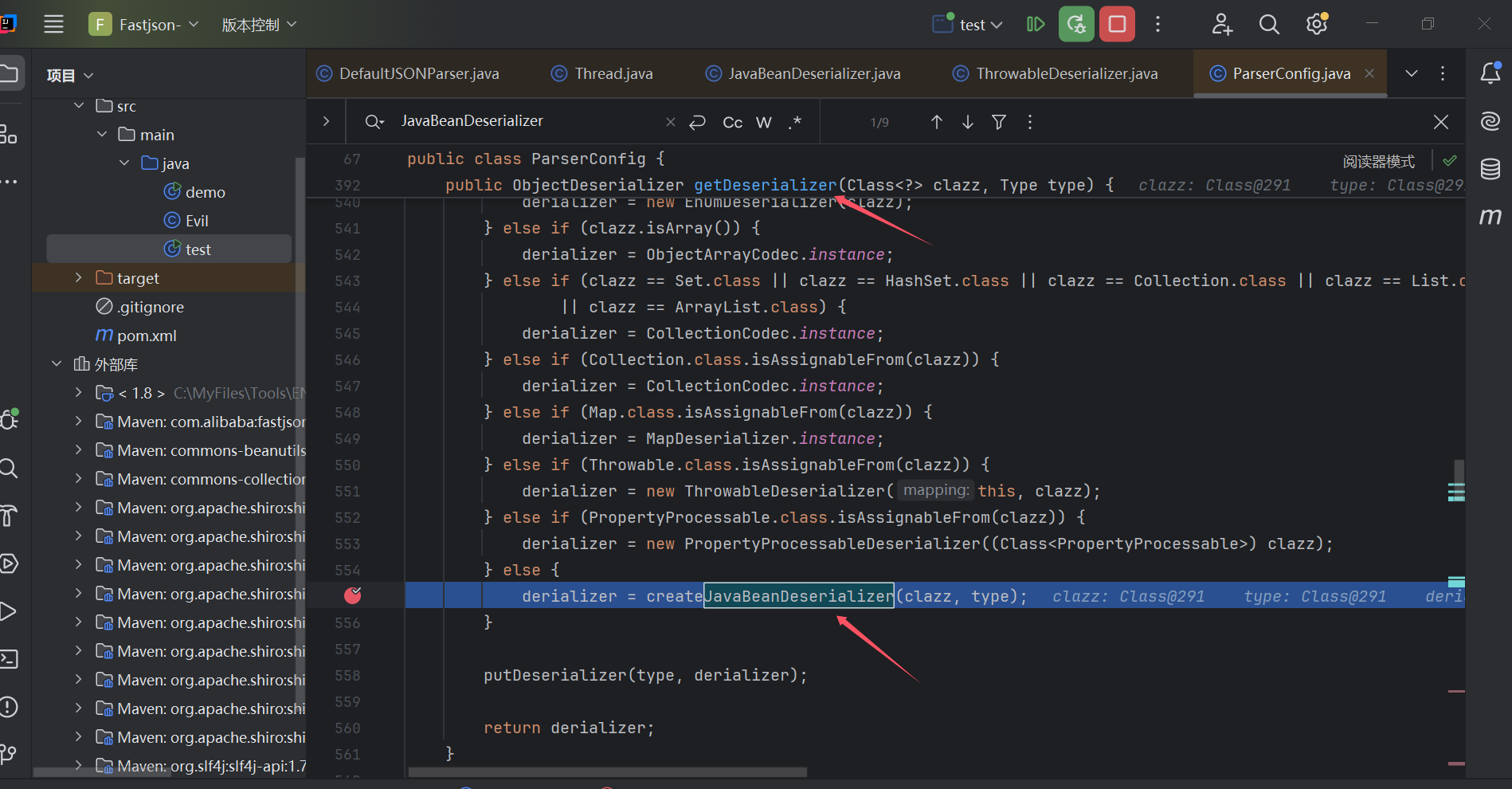Toggle whole Words (W) search option
Screen dimensions: 1512x789
click(764, 122)
